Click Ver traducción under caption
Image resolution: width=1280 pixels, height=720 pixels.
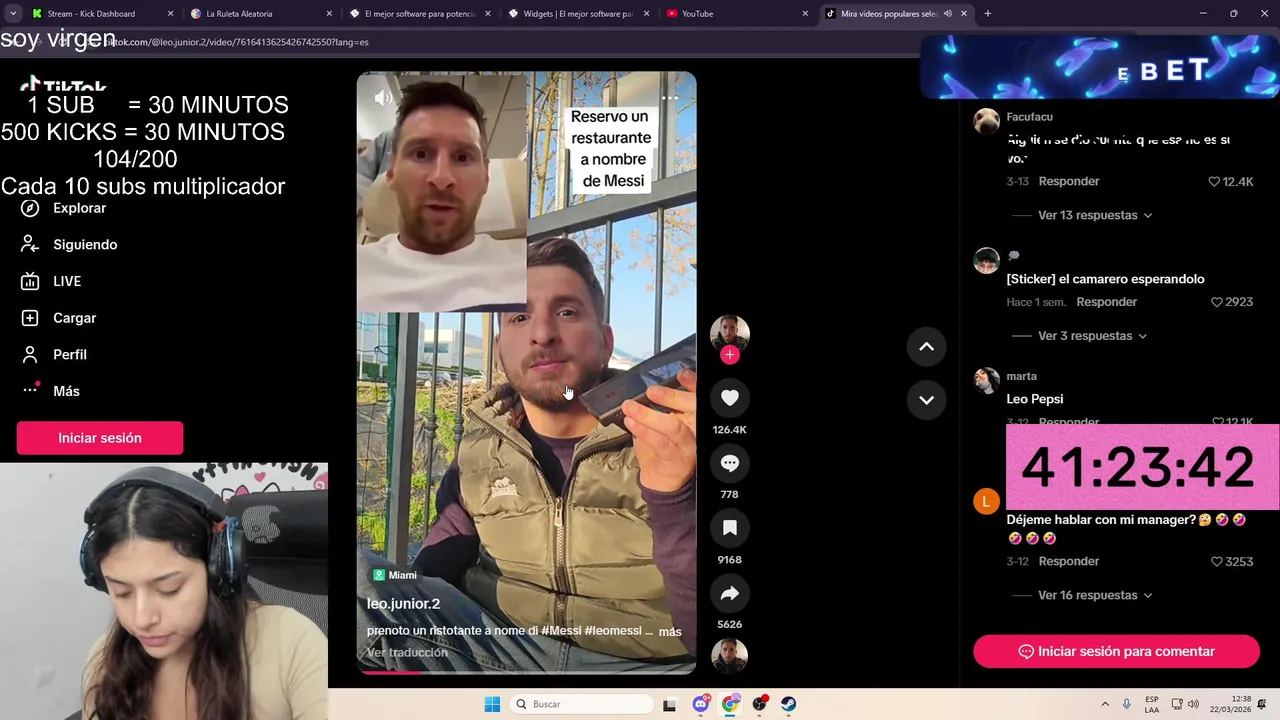pos(407,652)
